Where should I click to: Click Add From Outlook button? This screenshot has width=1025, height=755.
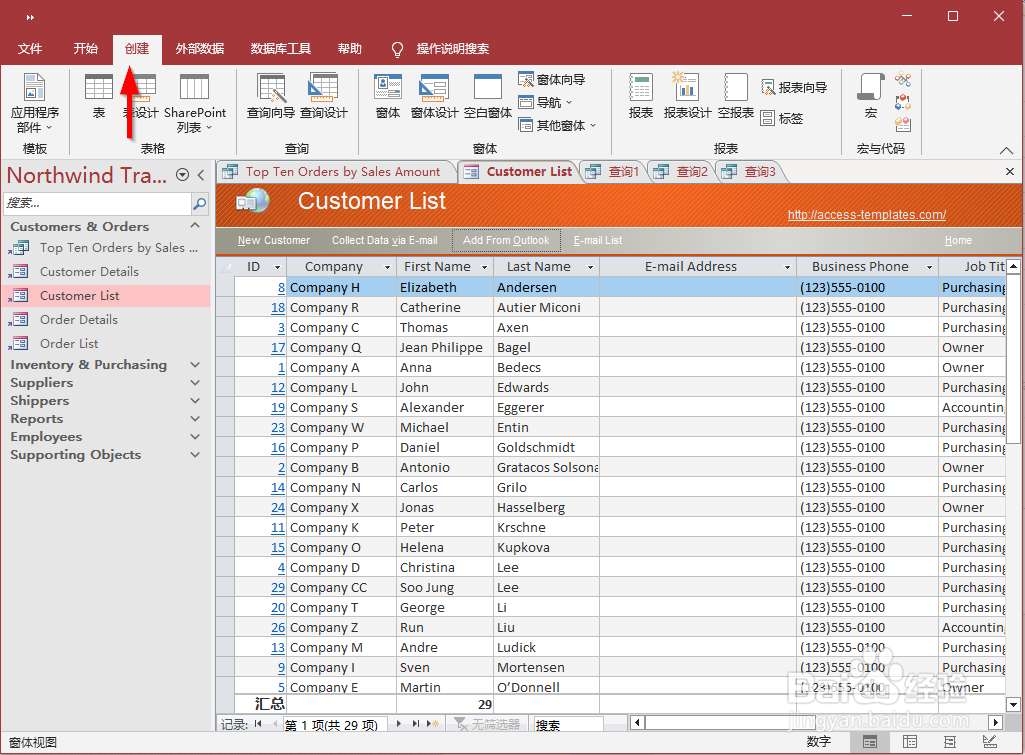[506, 241]
